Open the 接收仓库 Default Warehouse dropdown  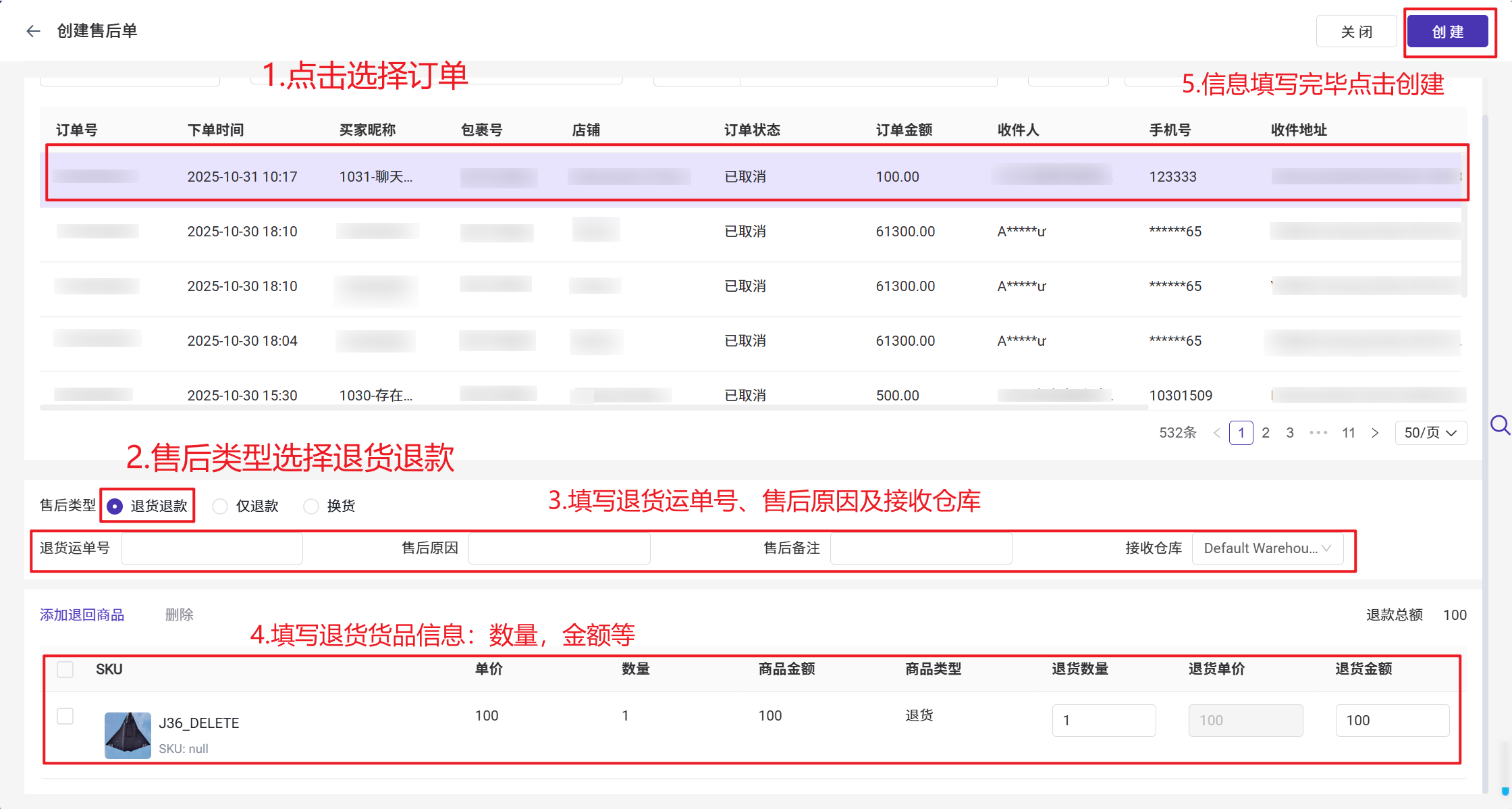pyautogui.click(x=1267, y=548)
